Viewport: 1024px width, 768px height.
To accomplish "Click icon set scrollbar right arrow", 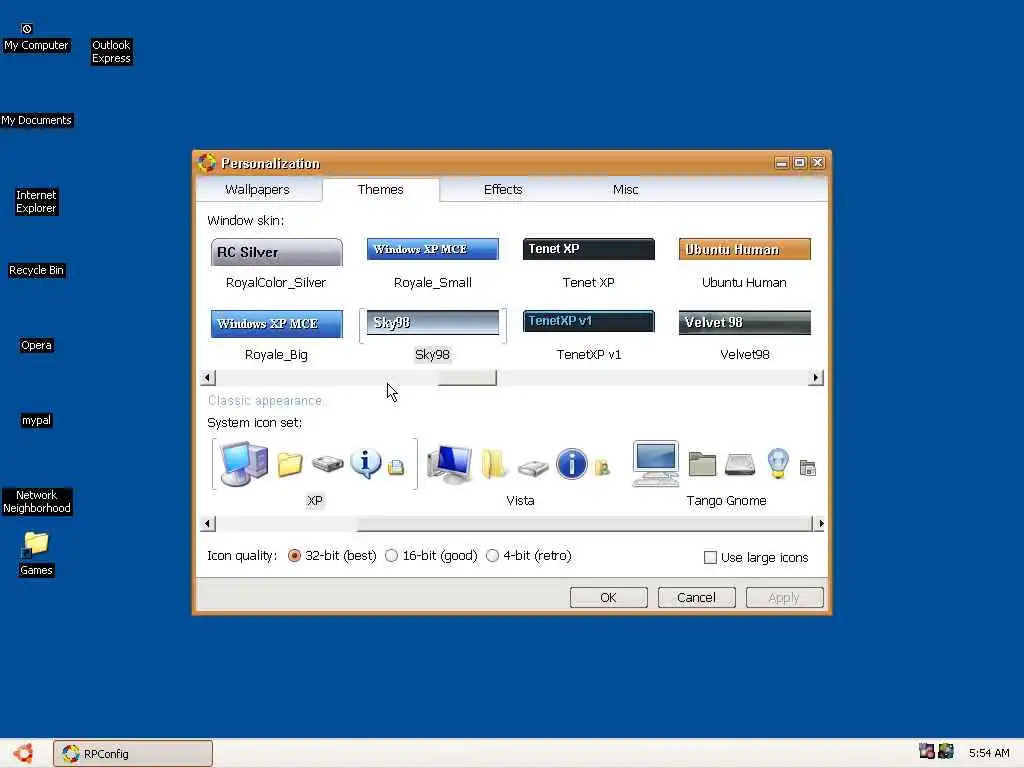I will click(820, 523).
